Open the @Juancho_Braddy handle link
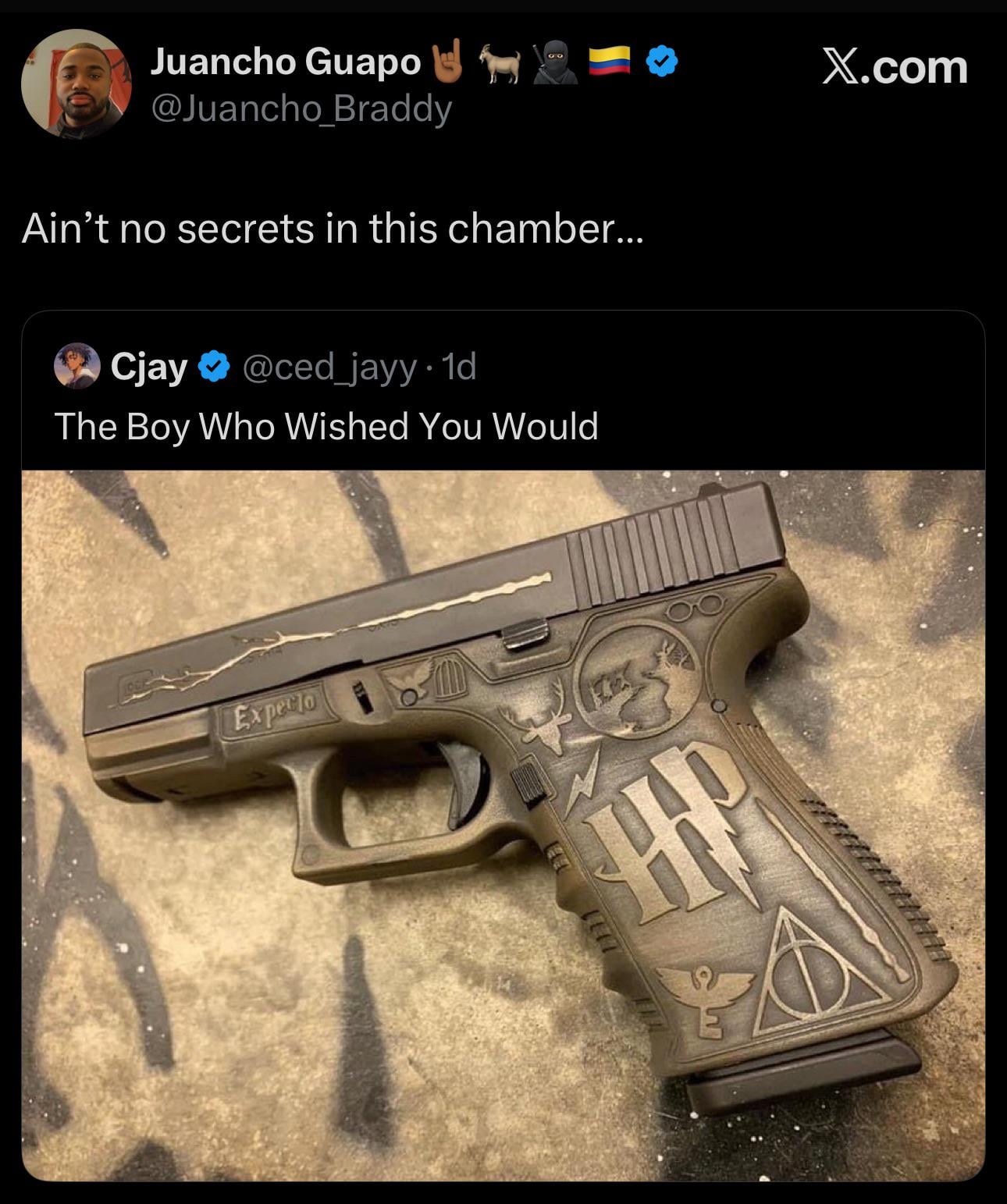Screen dimensions: 1007x1204 pos(301,109)
